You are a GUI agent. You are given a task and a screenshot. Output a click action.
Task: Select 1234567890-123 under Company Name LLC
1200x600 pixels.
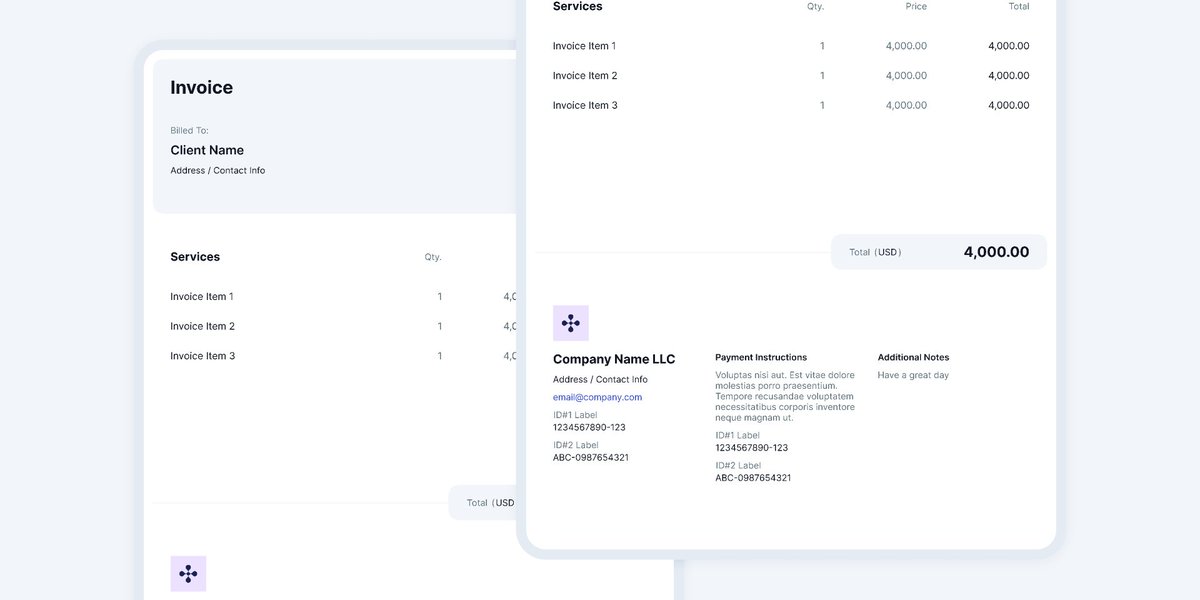[589, 427]
